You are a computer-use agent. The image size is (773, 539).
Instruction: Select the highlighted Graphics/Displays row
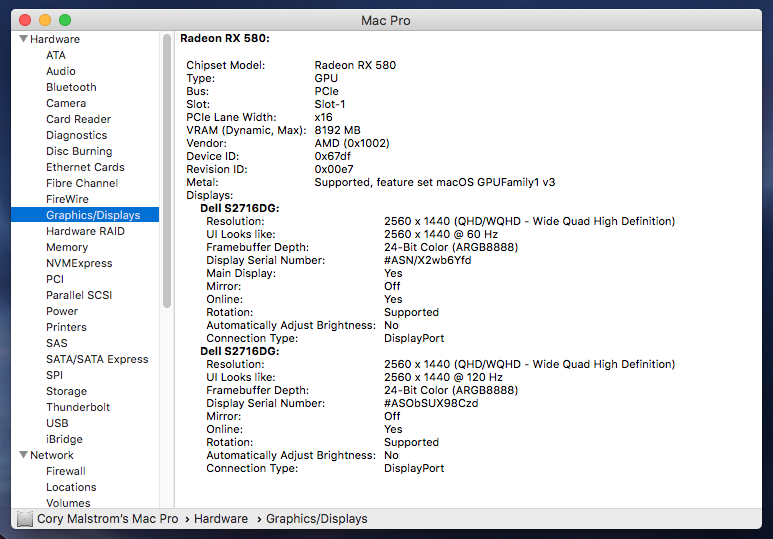coord(85,215)
